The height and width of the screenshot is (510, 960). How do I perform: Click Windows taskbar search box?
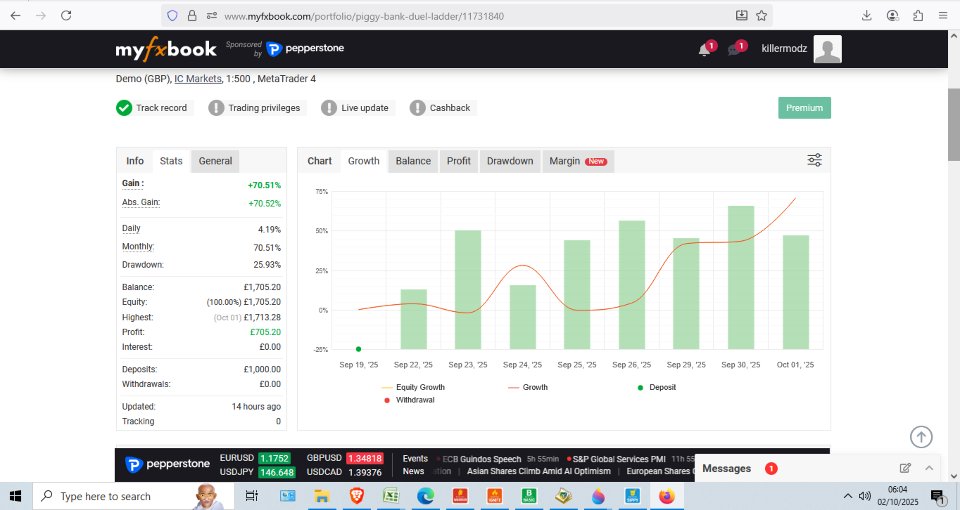pyautogui.click(x=133, y=496)
